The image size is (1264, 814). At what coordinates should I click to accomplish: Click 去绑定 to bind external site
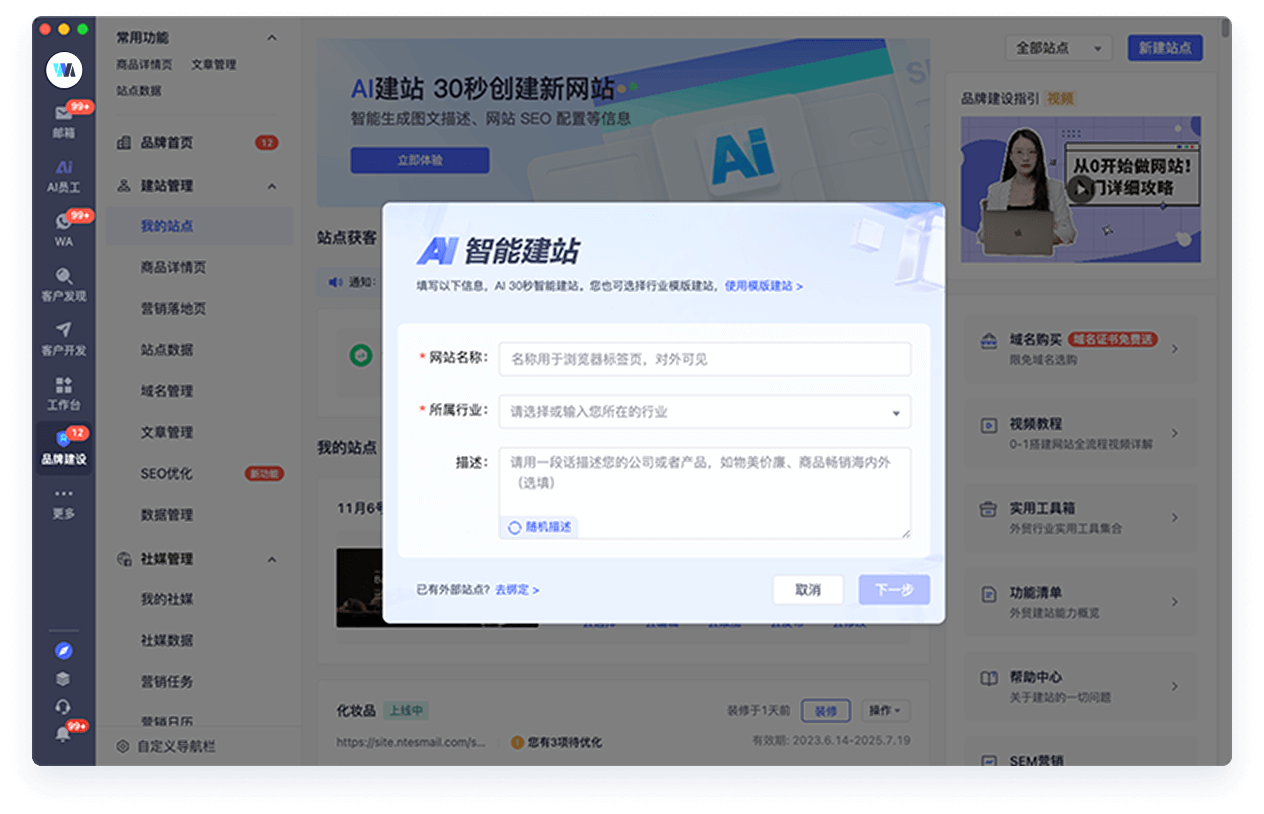514,590
